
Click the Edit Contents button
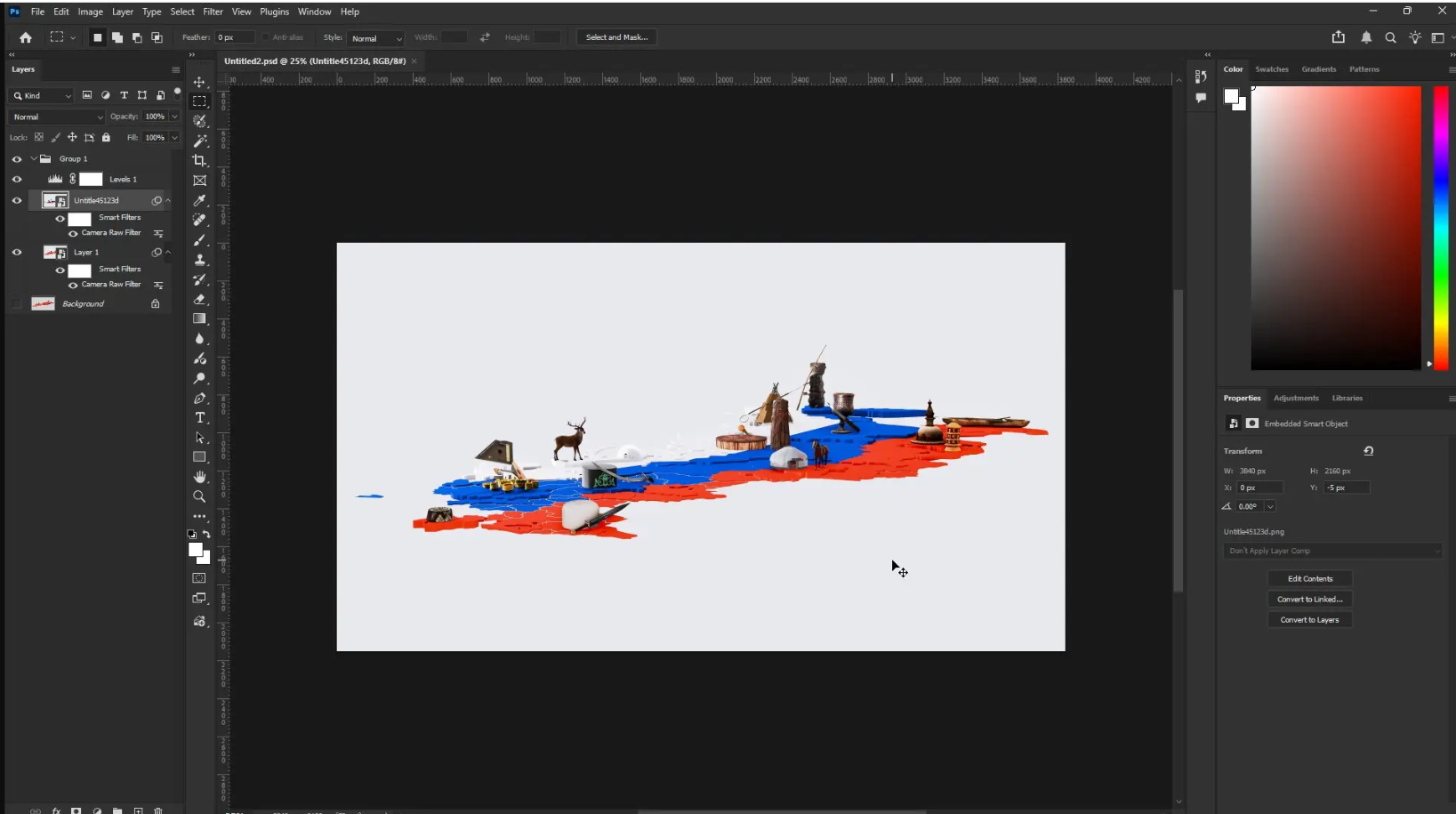[1309, 579]
